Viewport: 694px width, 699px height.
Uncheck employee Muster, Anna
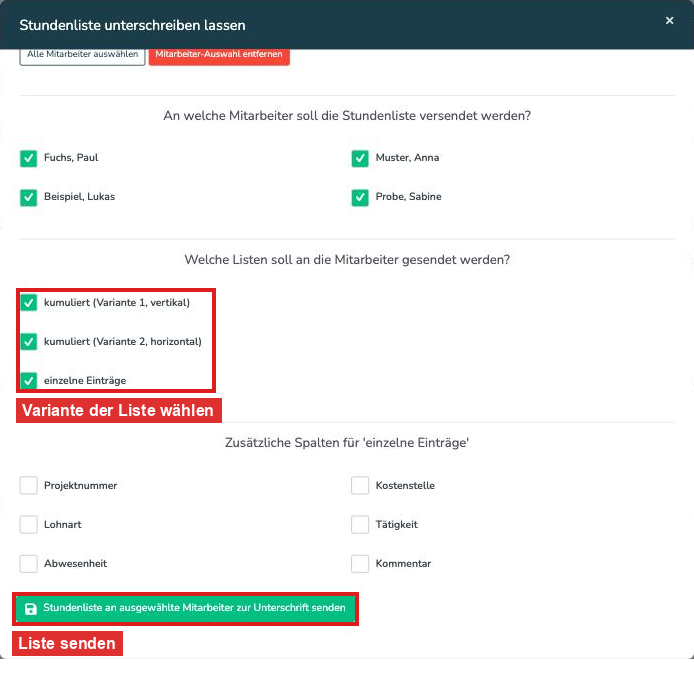click(360, 158)
